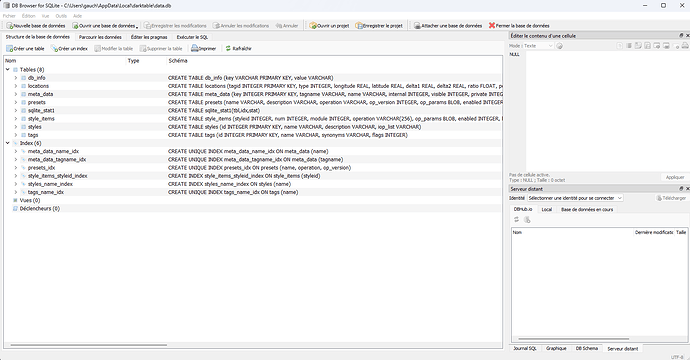The image size is (690, 360).
Task: Click the auto-switch mode icon beside Mode combo
Action: (x=559, y=46)
